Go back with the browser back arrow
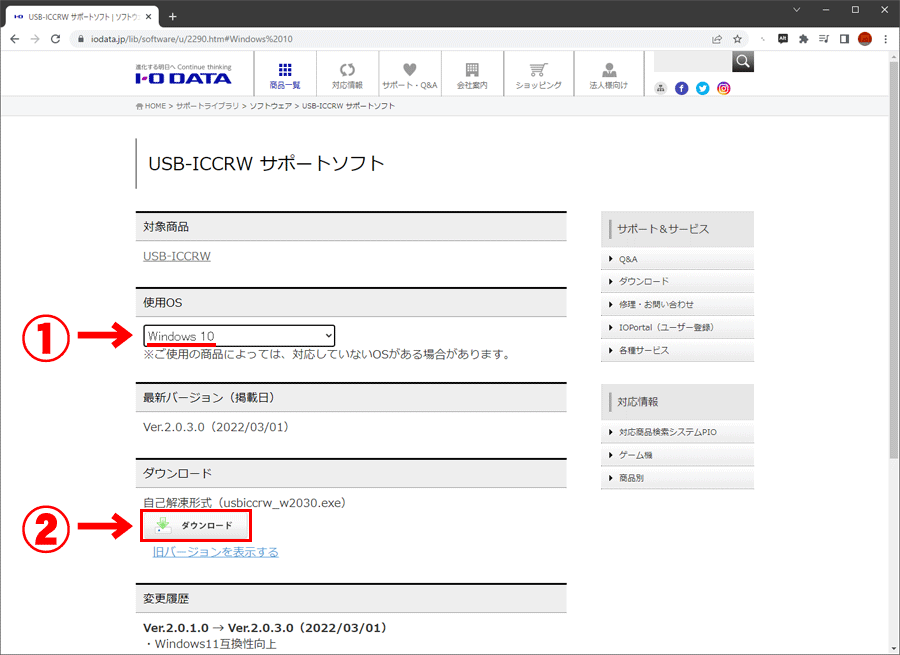 coord(15,39)
